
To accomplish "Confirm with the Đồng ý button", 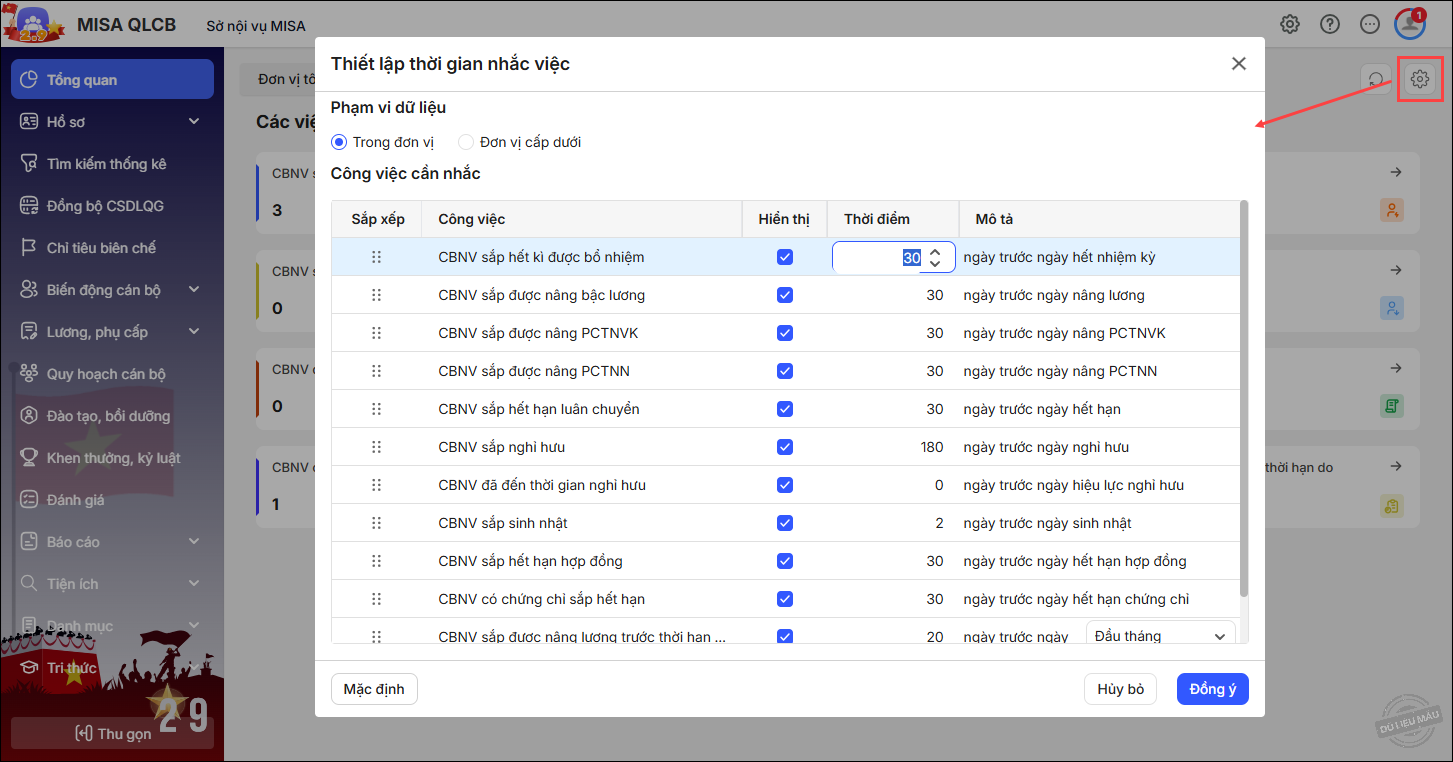I will [x=1212, y=689].
